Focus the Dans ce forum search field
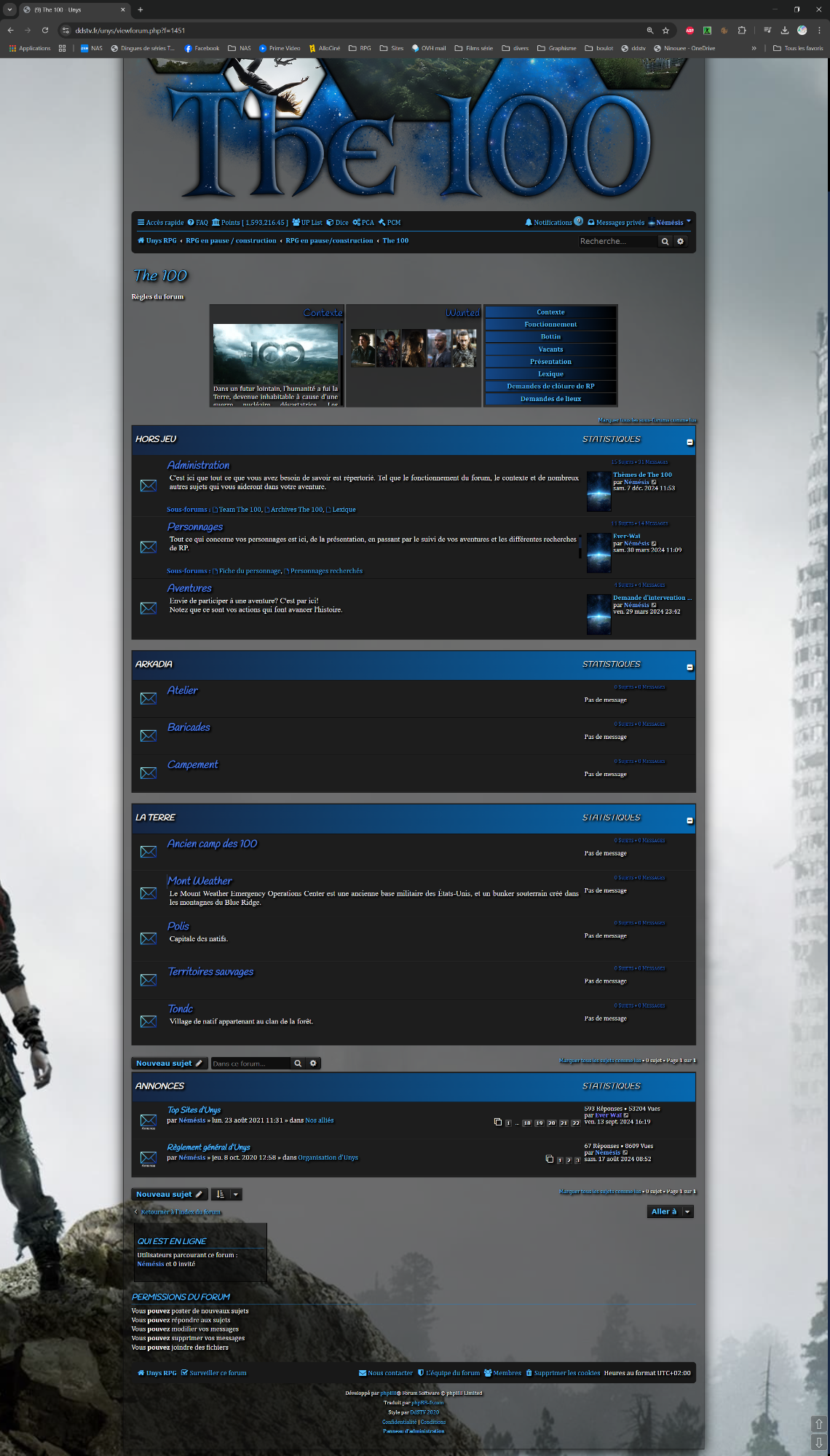Image resolution: width=830 pixels, height=1456 pixels. click(x=250, y=1064)
